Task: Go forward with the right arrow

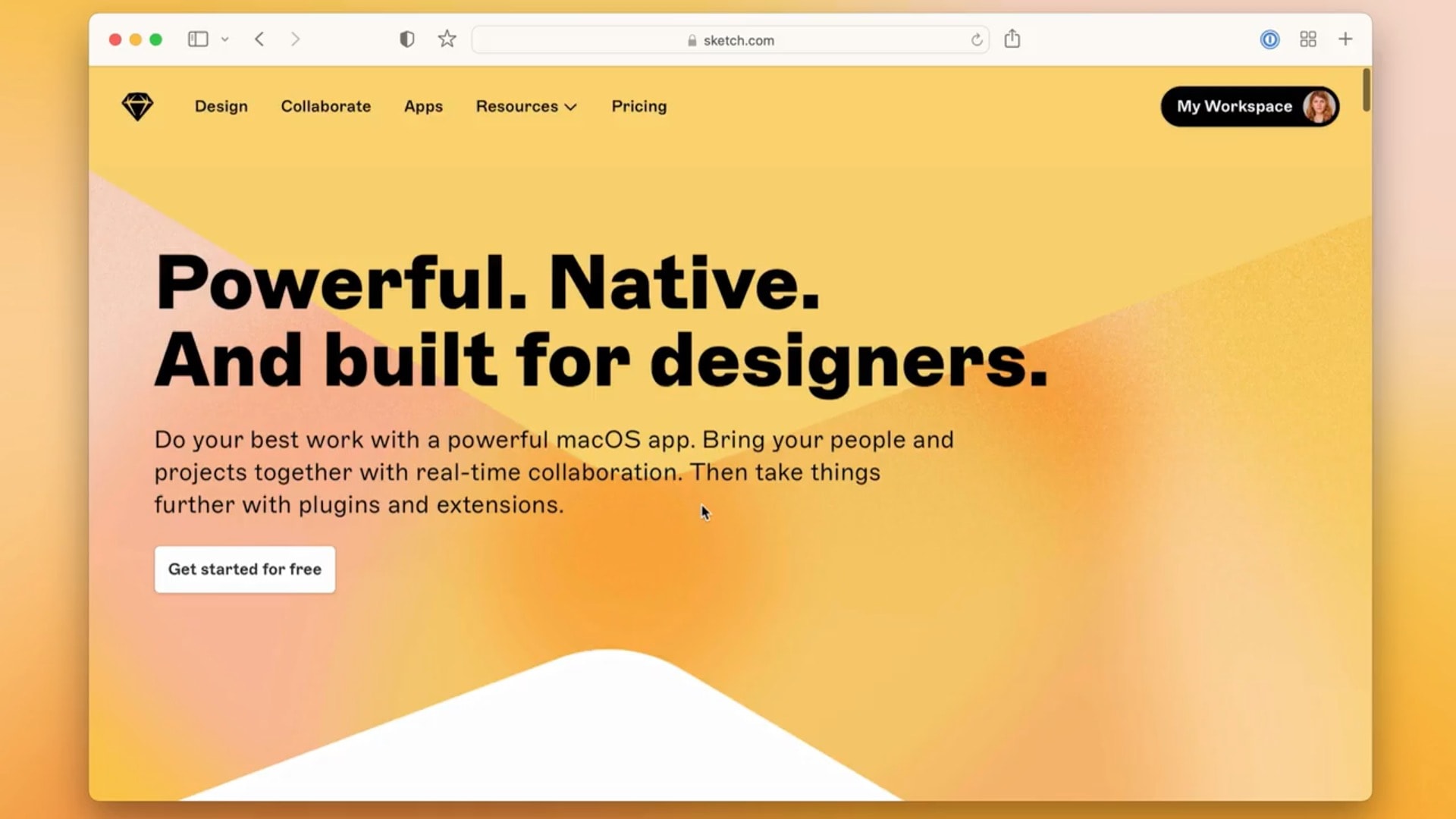Action: [295, 39]
